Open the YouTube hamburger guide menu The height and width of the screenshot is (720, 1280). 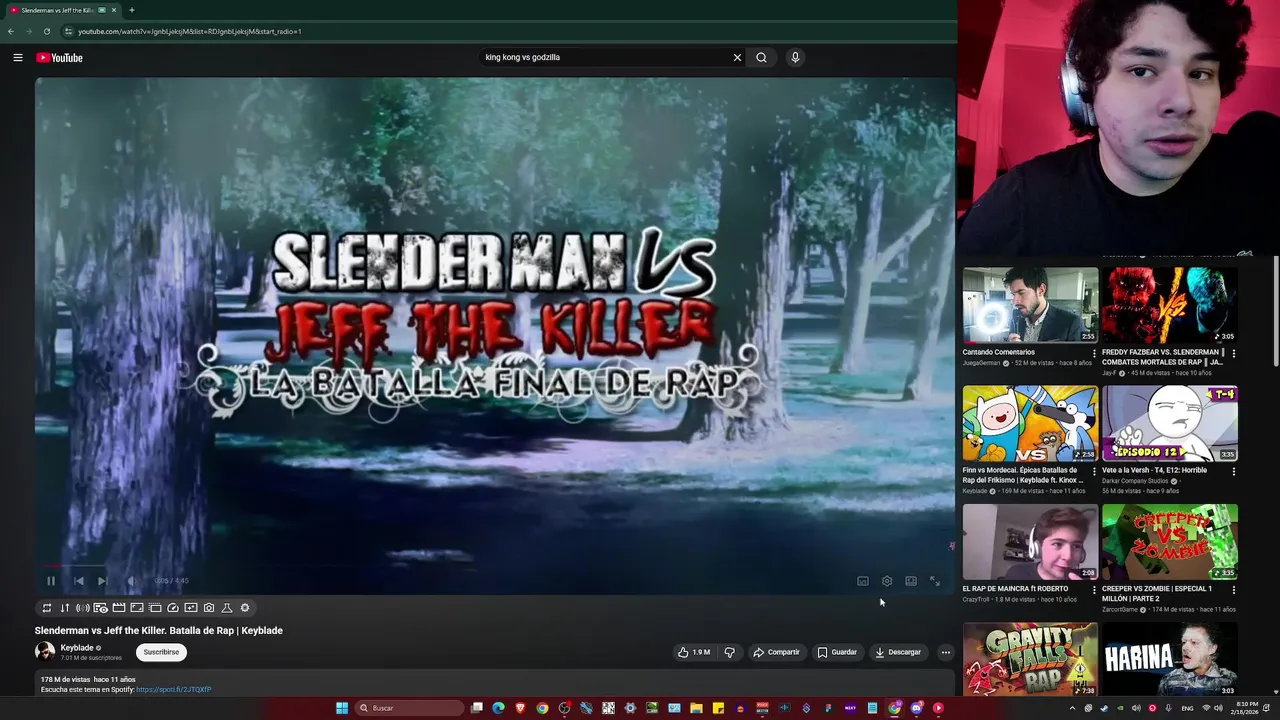click(18, 57)
